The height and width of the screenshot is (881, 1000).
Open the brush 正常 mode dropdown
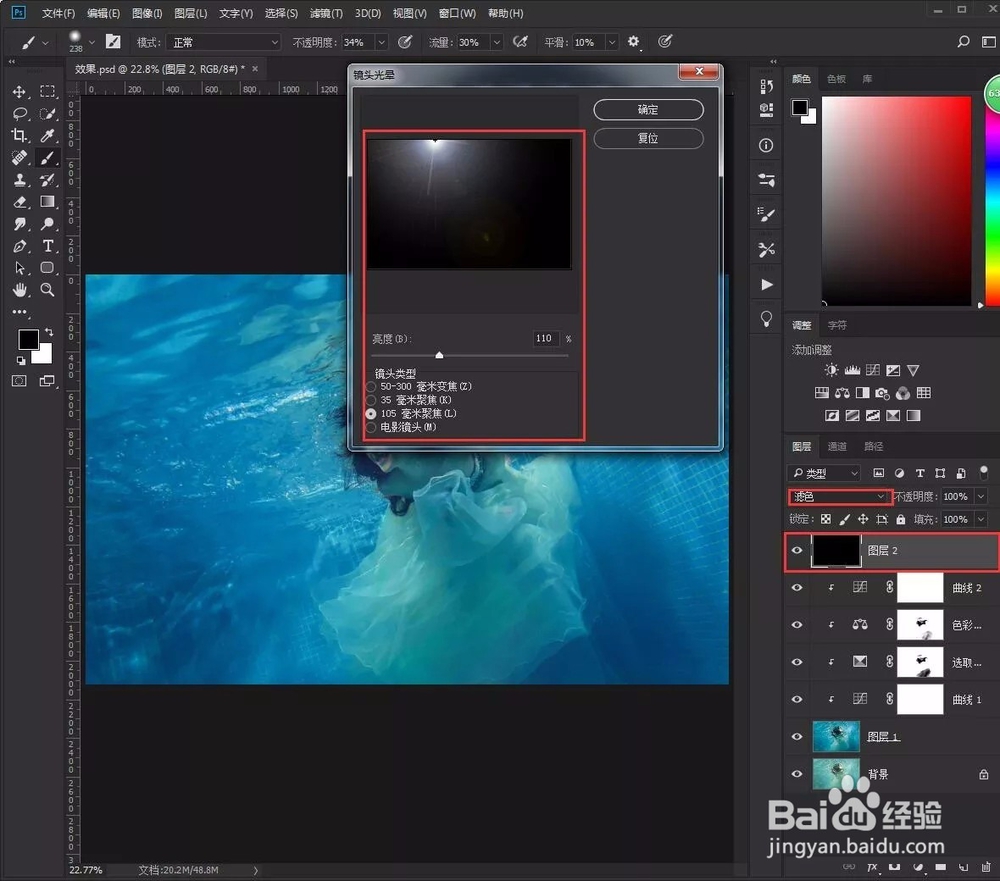225,42
